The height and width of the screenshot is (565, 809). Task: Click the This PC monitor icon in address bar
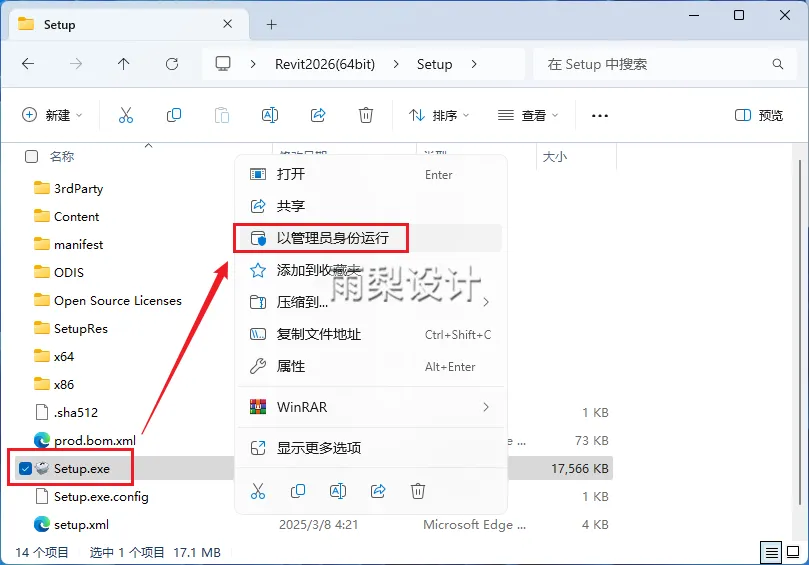pyautogui.click(x=223, y=64)
